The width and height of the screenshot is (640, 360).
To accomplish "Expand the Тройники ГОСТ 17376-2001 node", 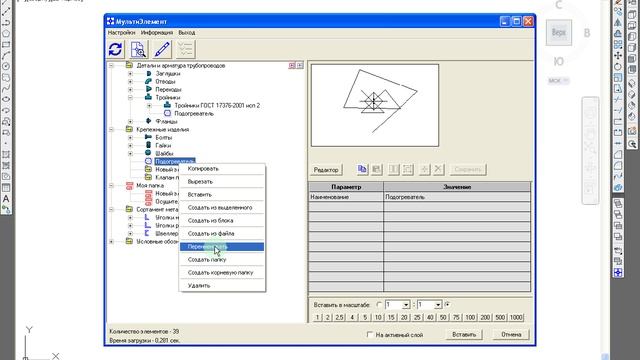I will pyautogui.click(x=149, y=105).
